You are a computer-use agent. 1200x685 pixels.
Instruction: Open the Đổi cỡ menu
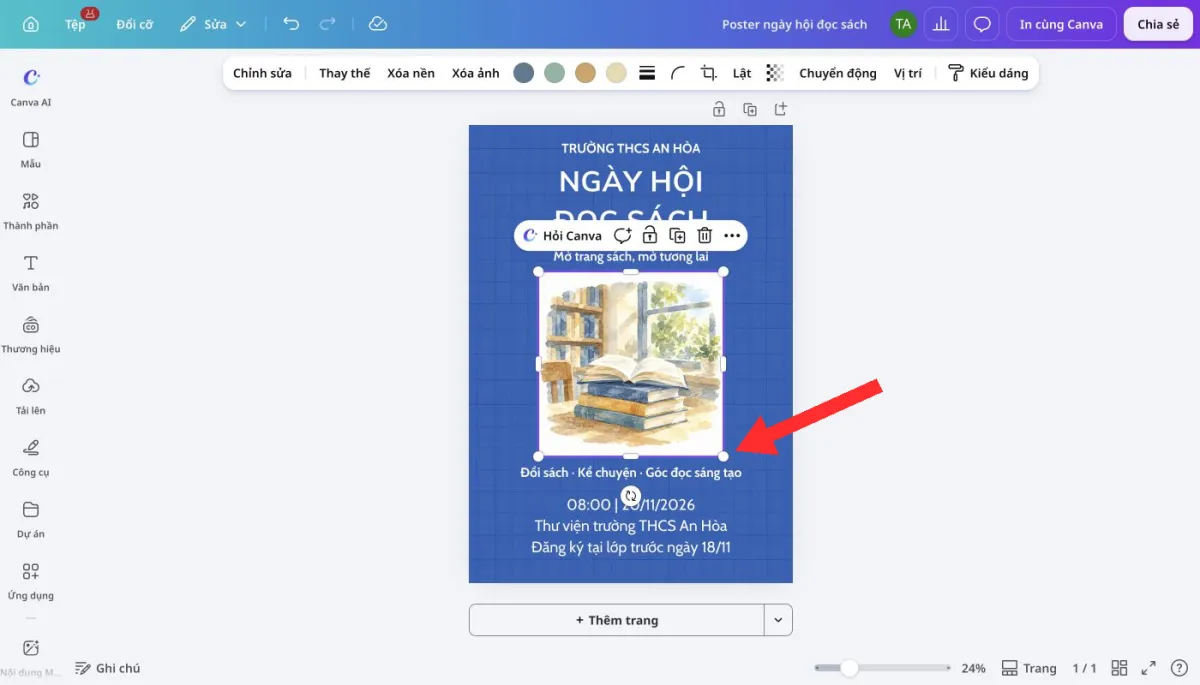point(134,24)
